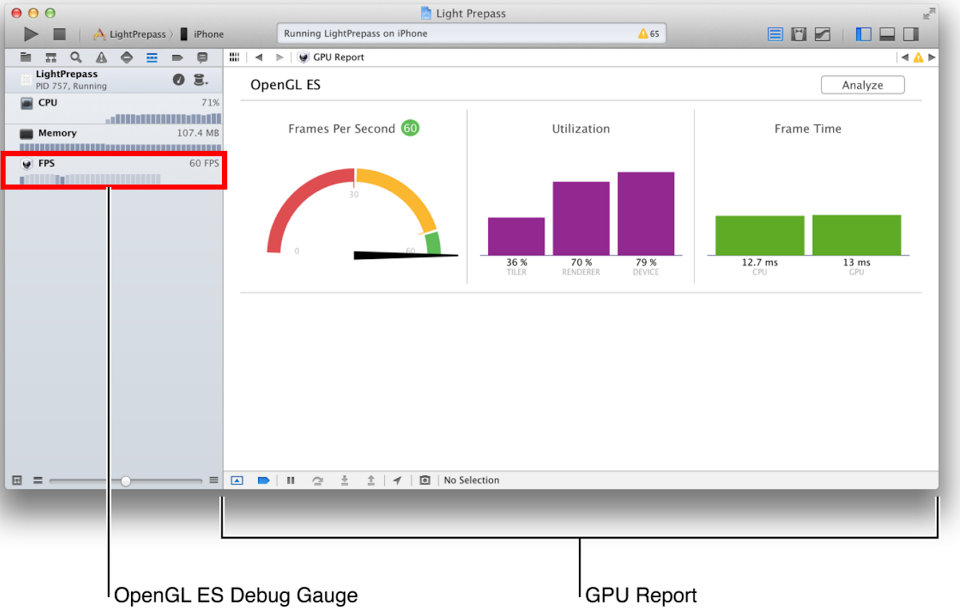The width and height of the screenshot is (960, 613).
Task: Click the CPU frame time bar
Action: (760, 235)
